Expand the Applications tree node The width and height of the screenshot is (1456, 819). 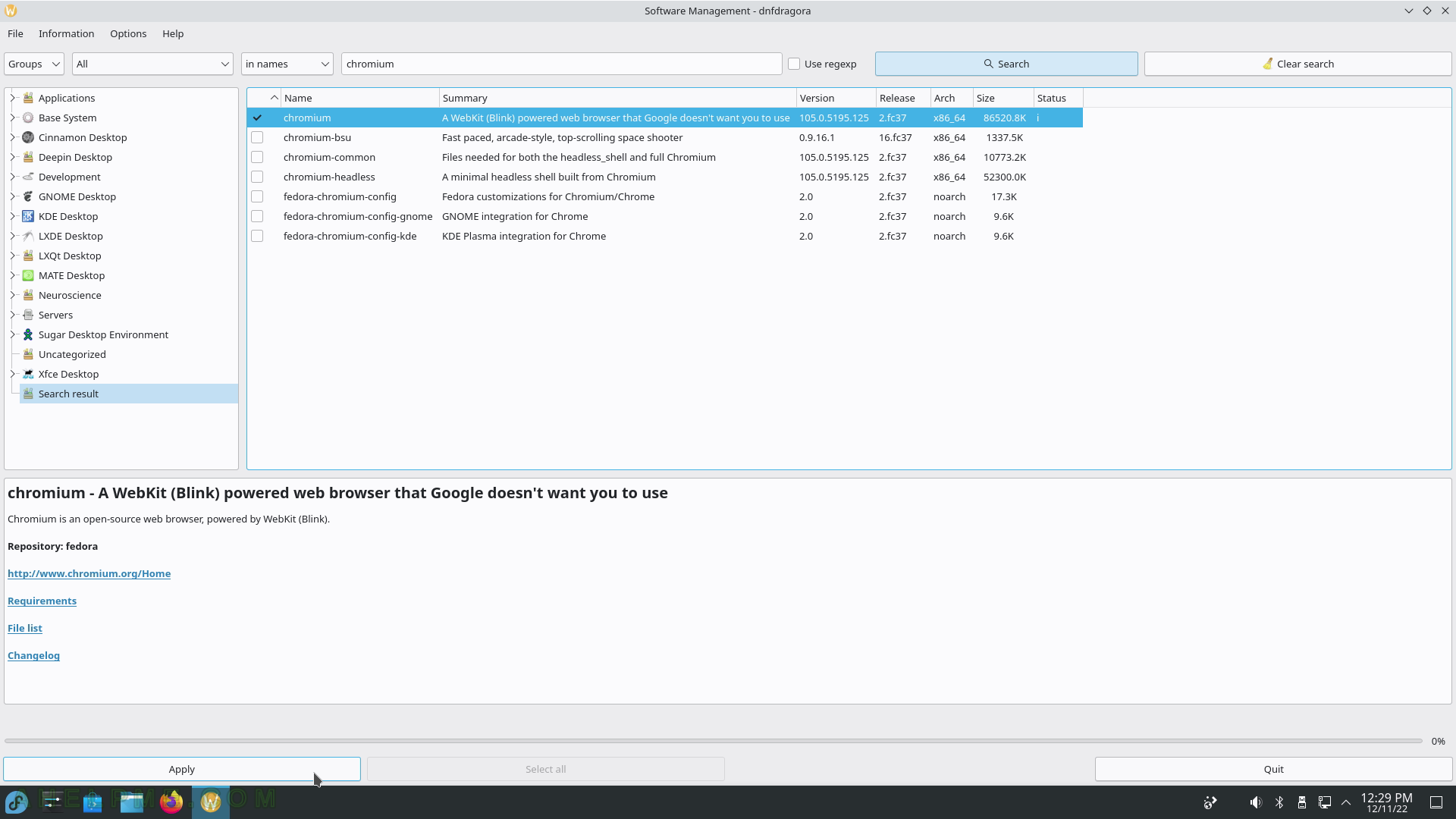pos(12,98)
